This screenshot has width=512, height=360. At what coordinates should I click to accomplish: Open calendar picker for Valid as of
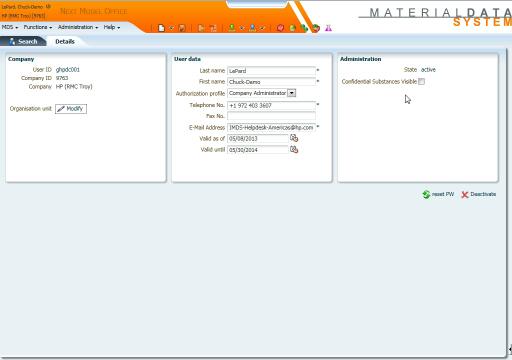294,138
